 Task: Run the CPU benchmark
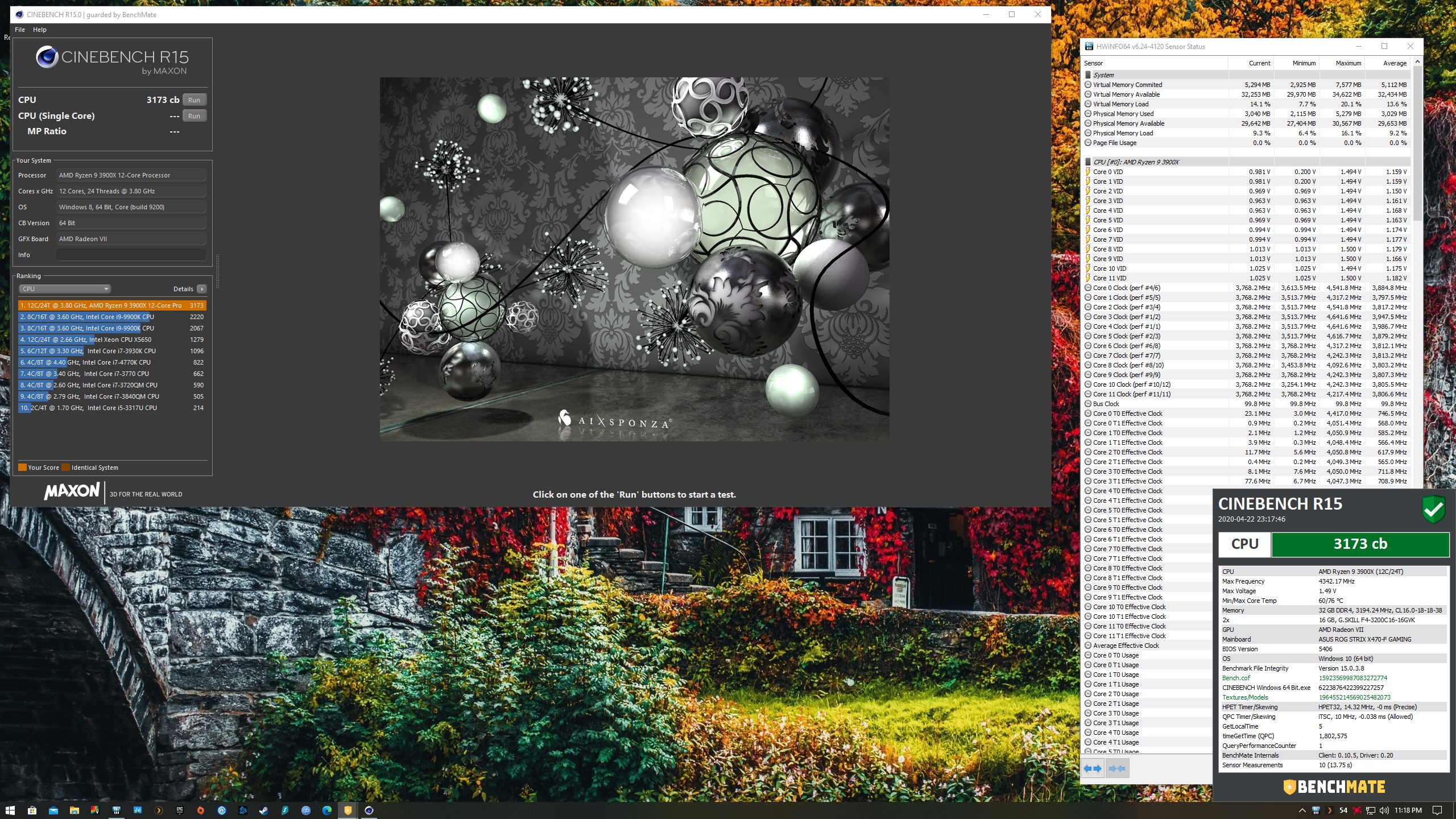(194, 100)
